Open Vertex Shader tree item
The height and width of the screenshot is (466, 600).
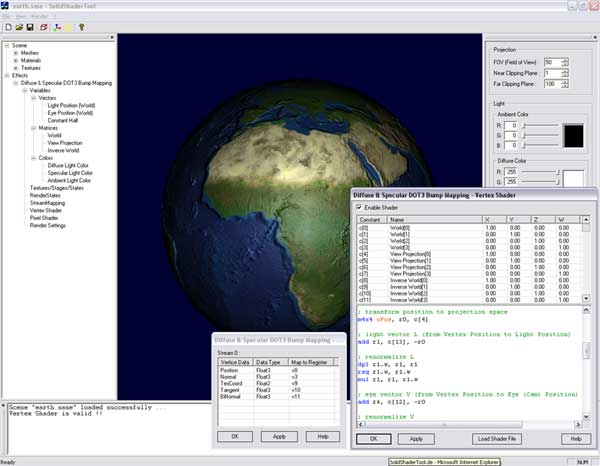(x=46, y=210)
